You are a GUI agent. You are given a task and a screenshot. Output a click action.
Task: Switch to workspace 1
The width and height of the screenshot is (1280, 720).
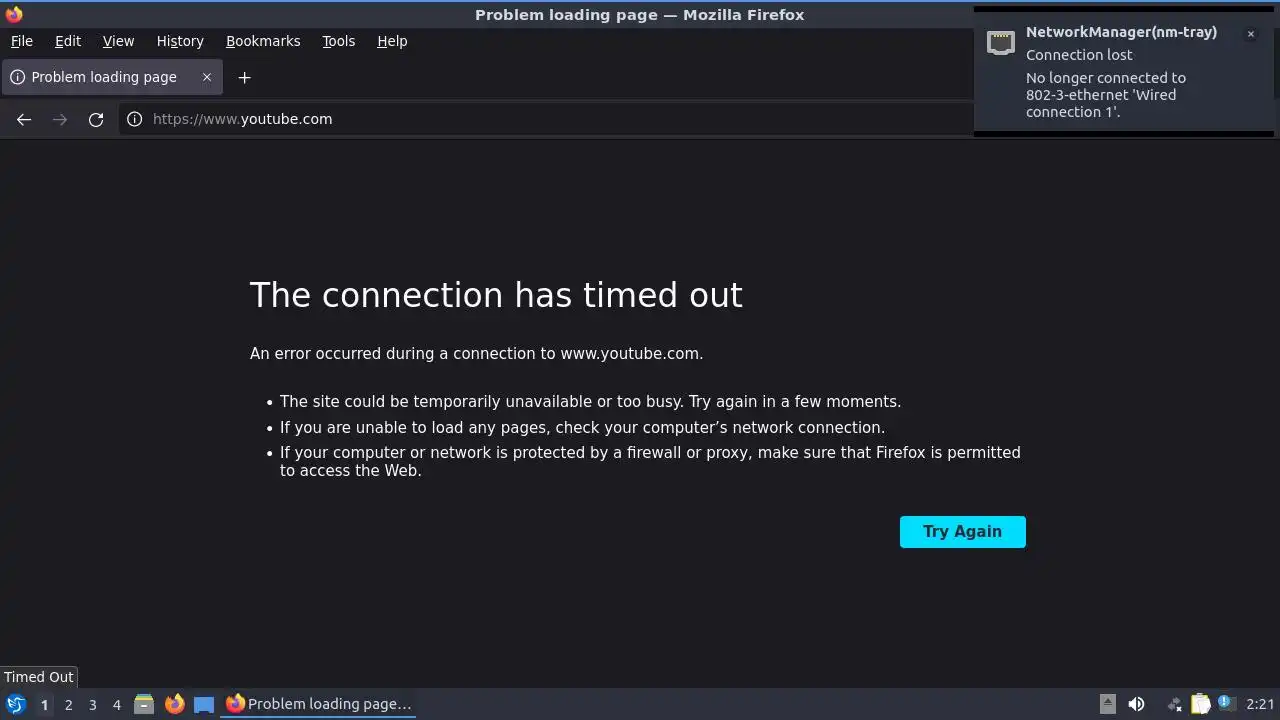[44, 705]
